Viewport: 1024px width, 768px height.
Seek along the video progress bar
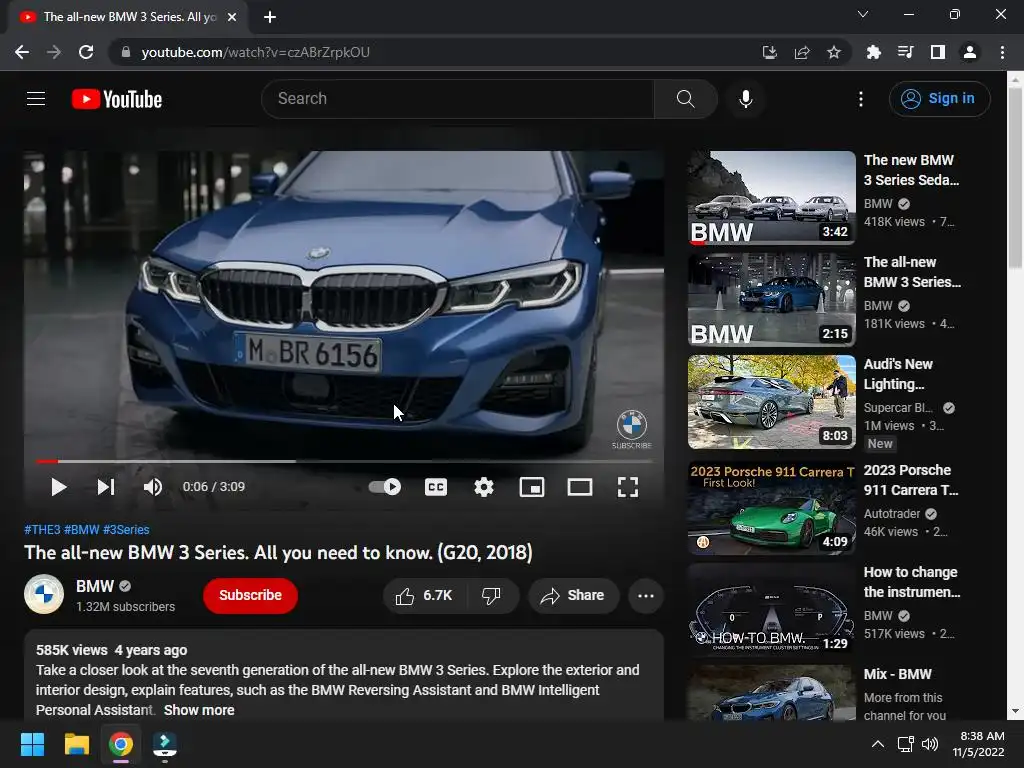coord(344,461)
